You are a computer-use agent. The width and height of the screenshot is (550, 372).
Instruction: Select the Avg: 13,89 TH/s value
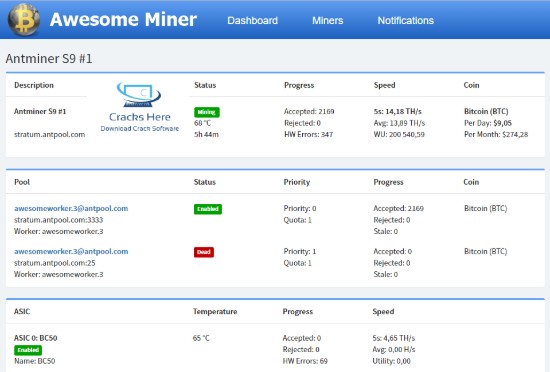pos(400,123)
